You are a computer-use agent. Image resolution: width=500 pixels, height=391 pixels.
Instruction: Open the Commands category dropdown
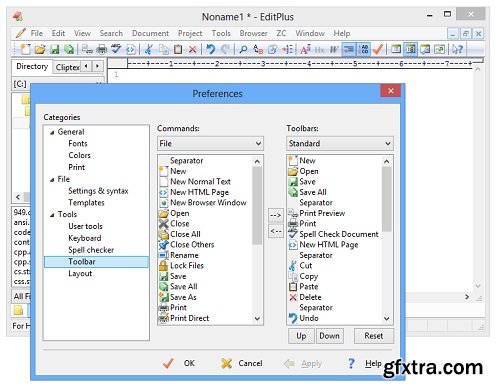pos(210,144)
